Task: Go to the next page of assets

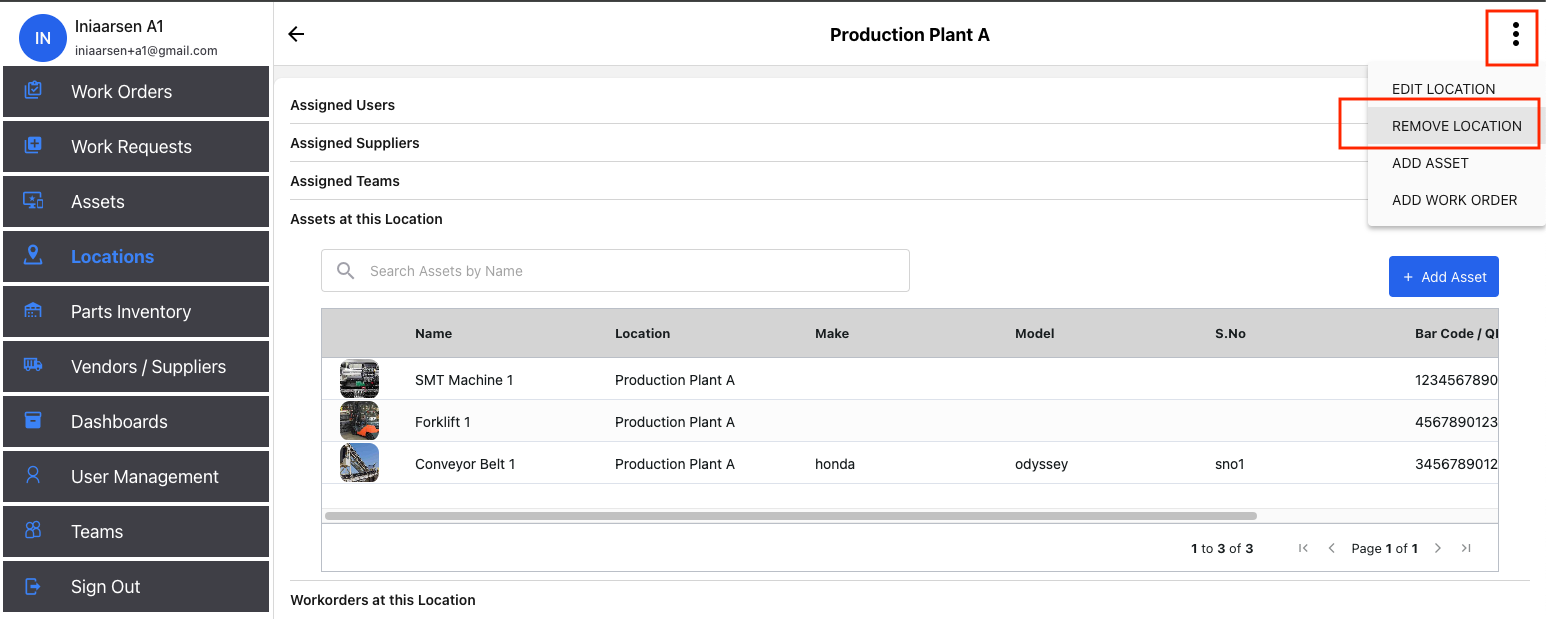Action: pos(1437,548)
